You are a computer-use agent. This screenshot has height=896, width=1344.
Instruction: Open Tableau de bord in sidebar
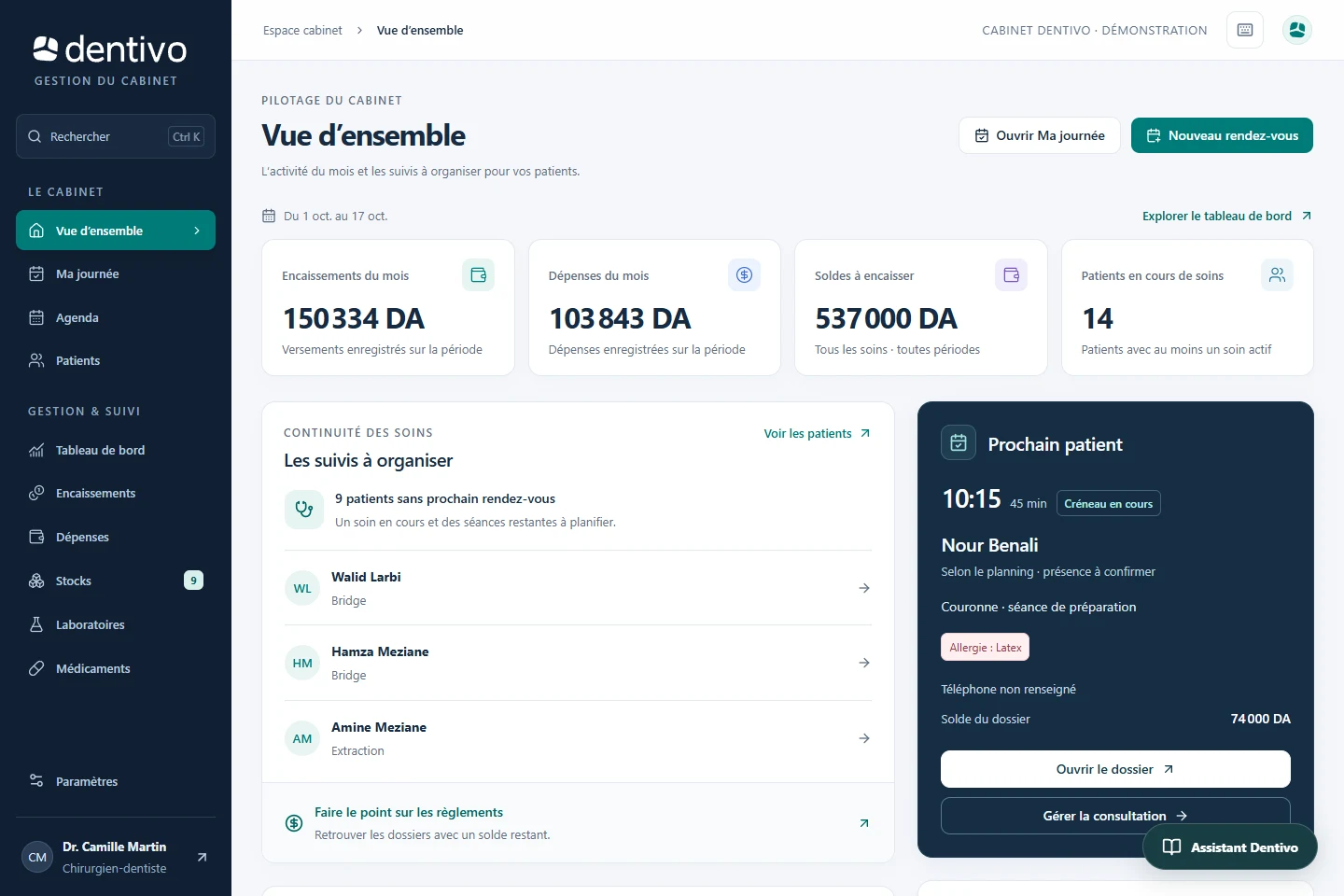(116, 450)
